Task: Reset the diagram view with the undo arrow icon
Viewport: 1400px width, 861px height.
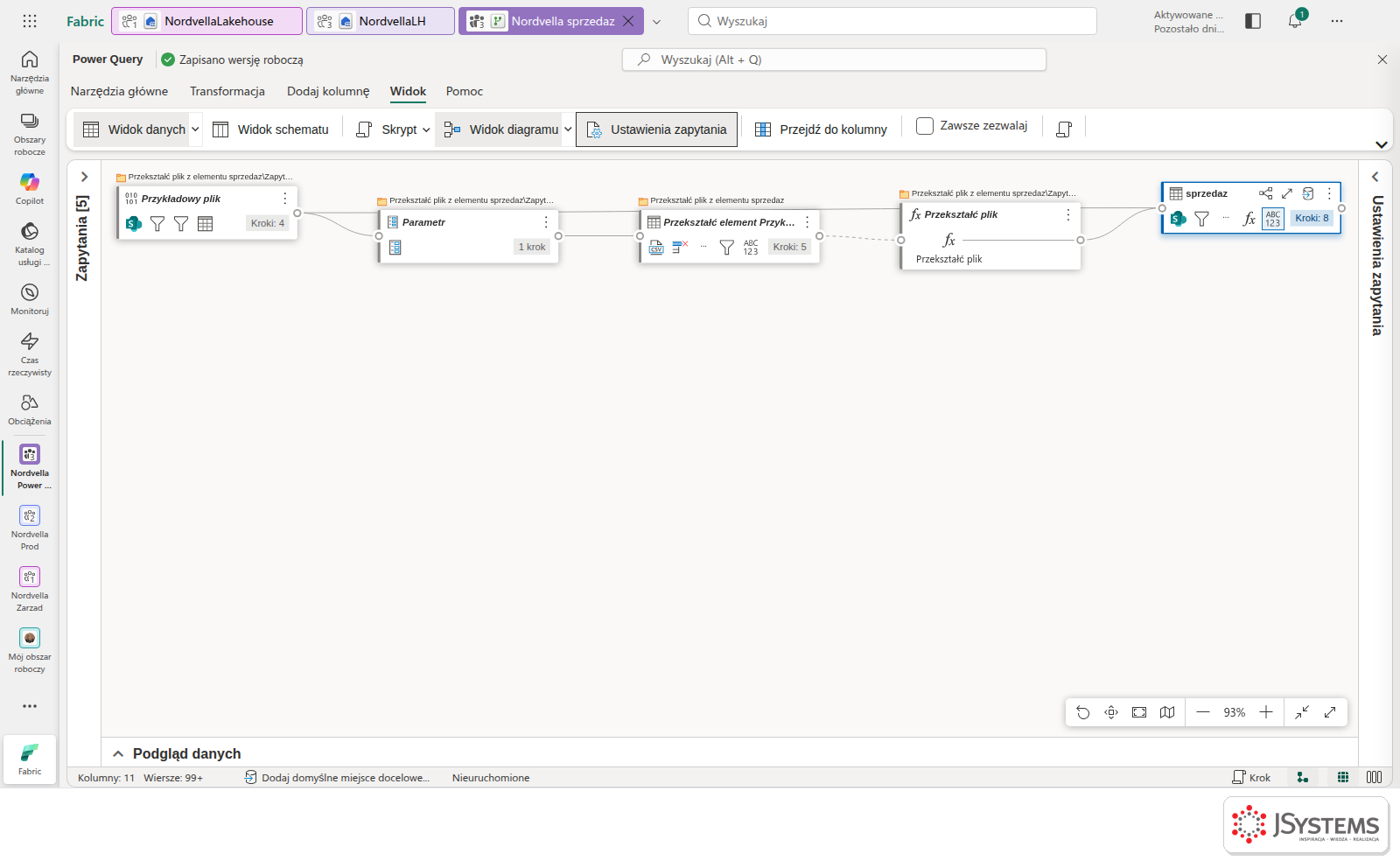Action: tap(1083, 712)
